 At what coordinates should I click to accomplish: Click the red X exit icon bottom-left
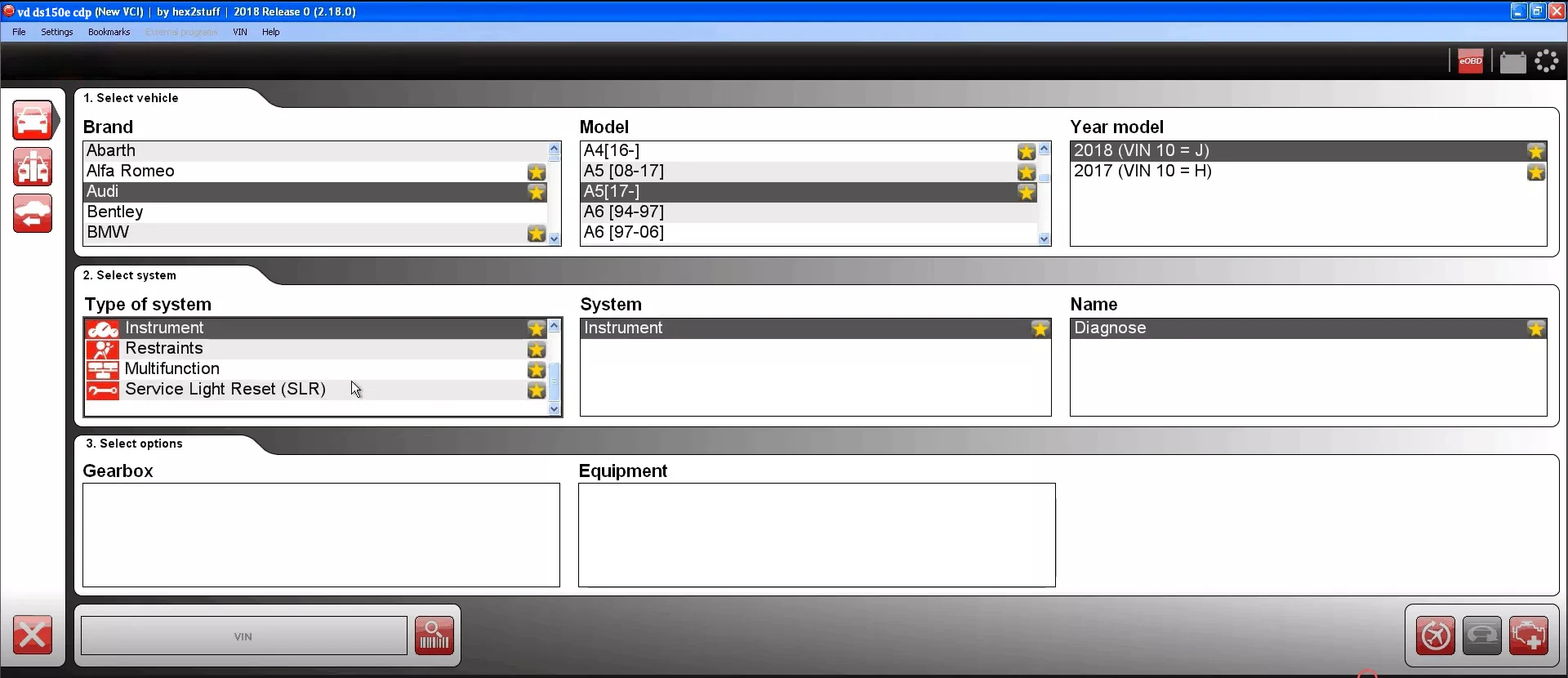pos(33,636)
